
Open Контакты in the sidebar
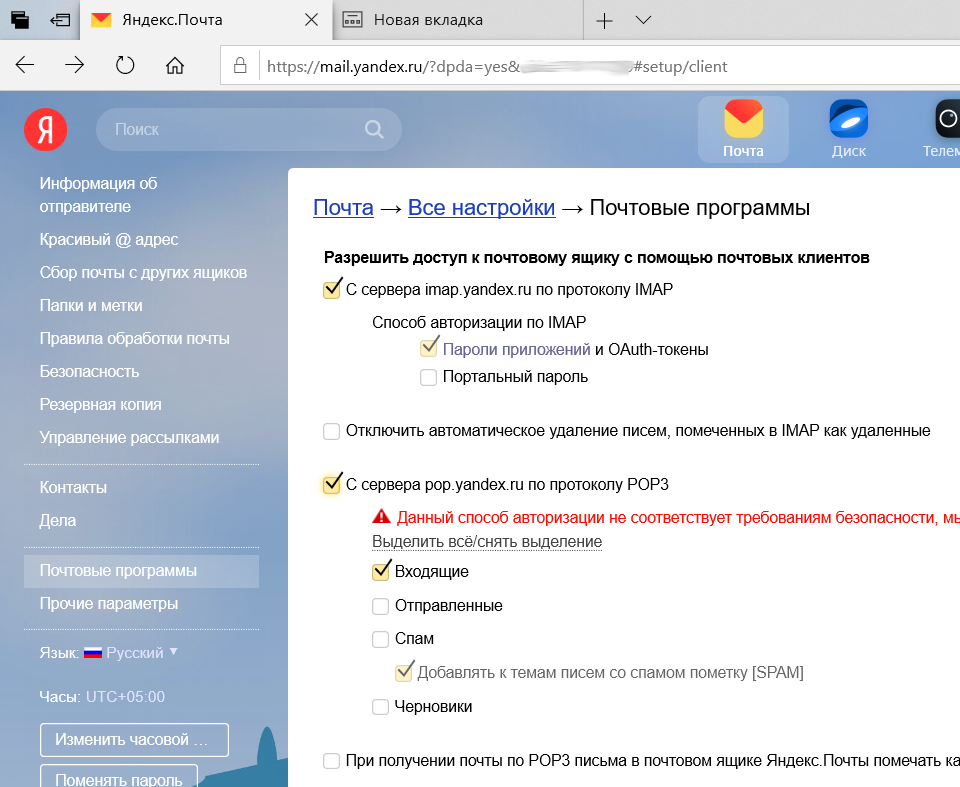tap(73, 488)
